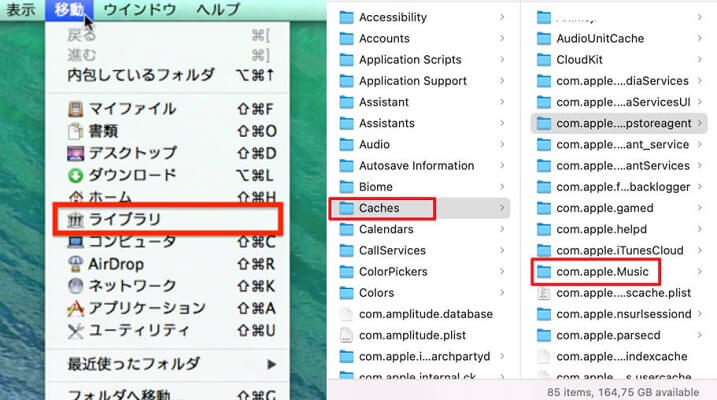Expand the com.apple....pstoreagent chevron
This screenshot has width=717, height=400.
(700, 123)
